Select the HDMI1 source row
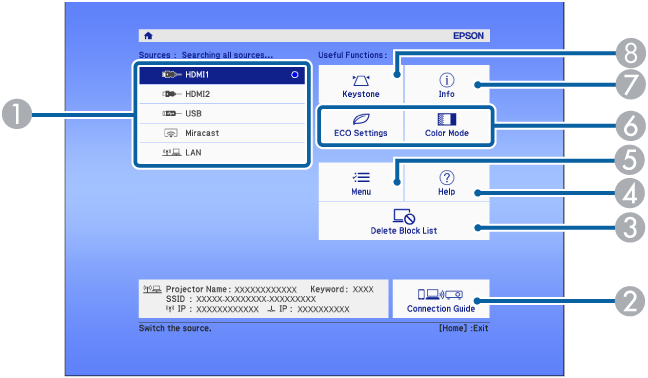This screenshot has height=378, width=648. point(222,75)
